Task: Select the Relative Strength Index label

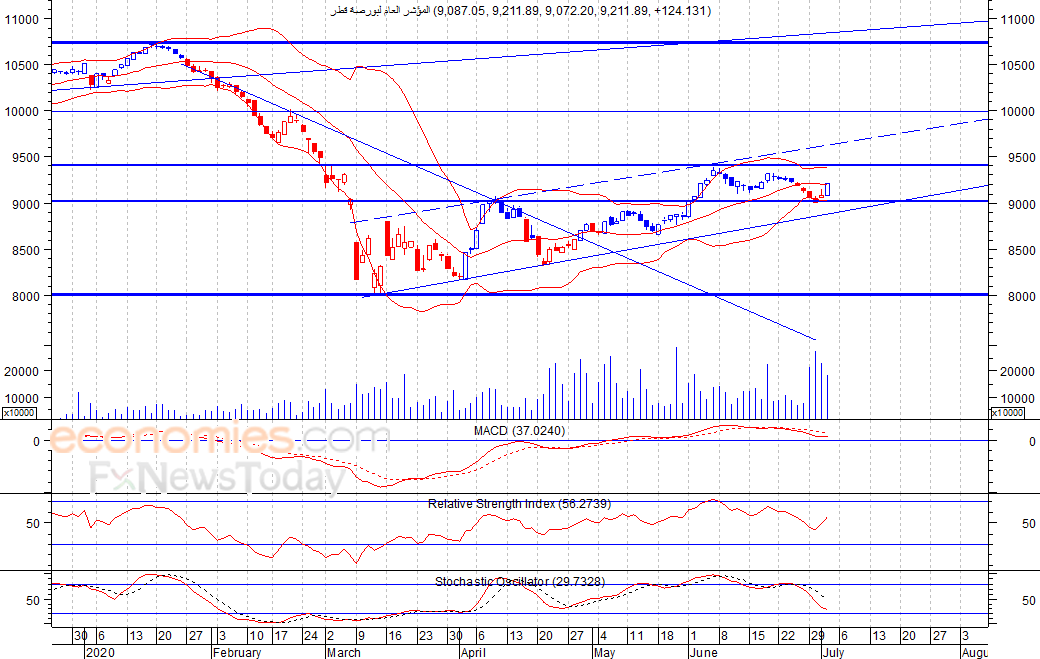Action: click(x=519, y=504)
